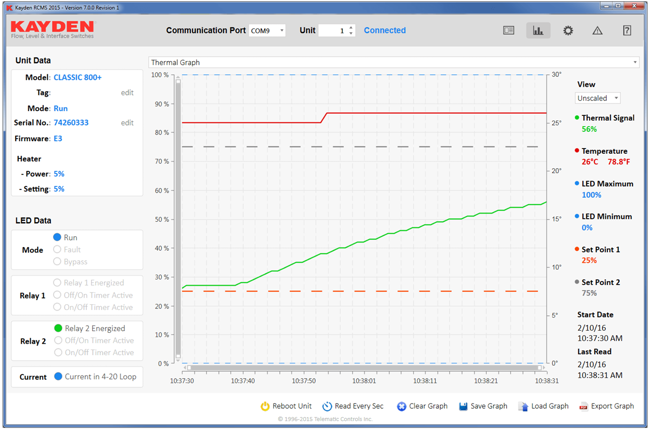Click the Thermal Signal 56% value
The width and height of the screenshot is (650, 430).
589,129
